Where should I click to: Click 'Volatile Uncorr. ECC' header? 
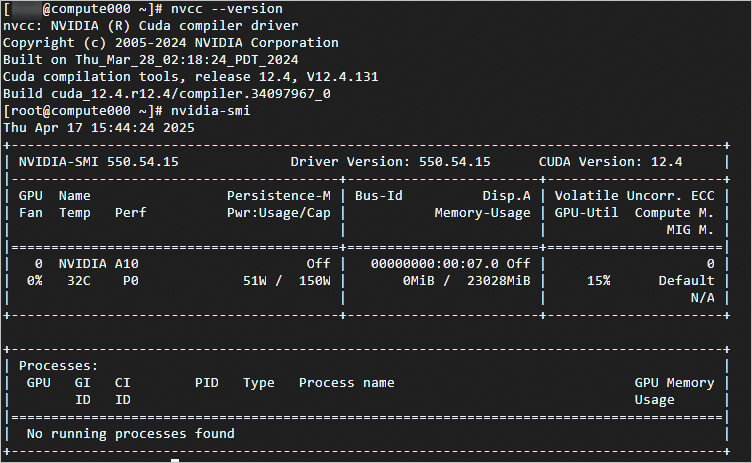634,196
